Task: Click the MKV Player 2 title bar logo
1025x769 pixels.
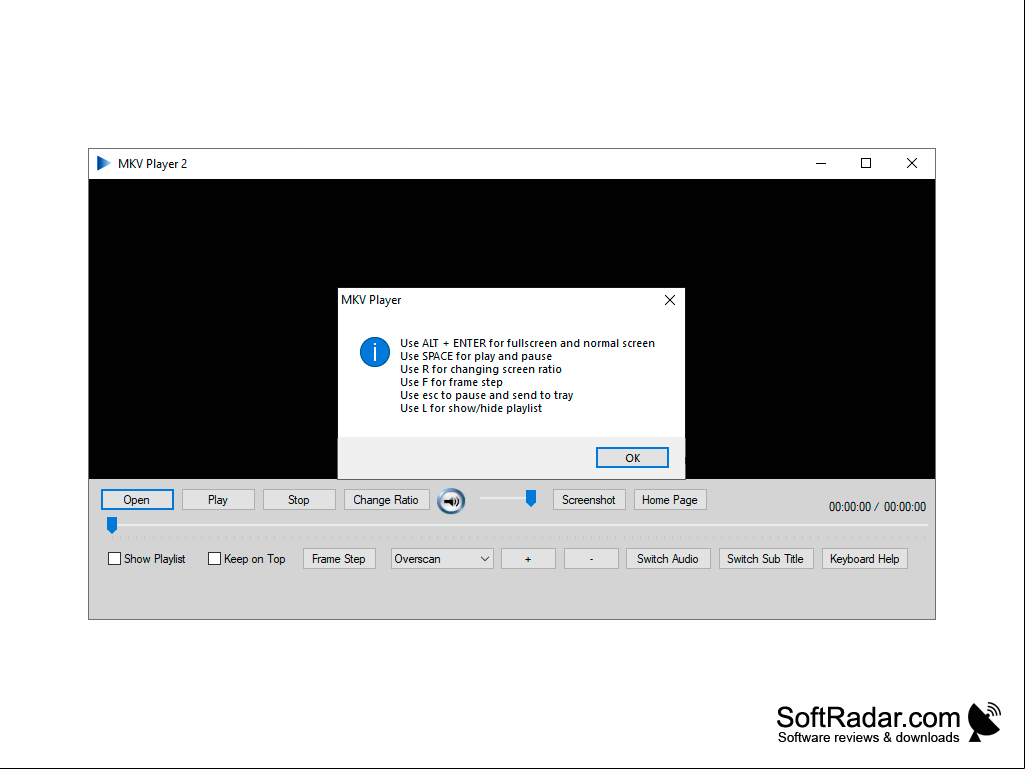Action: [103, 163]
